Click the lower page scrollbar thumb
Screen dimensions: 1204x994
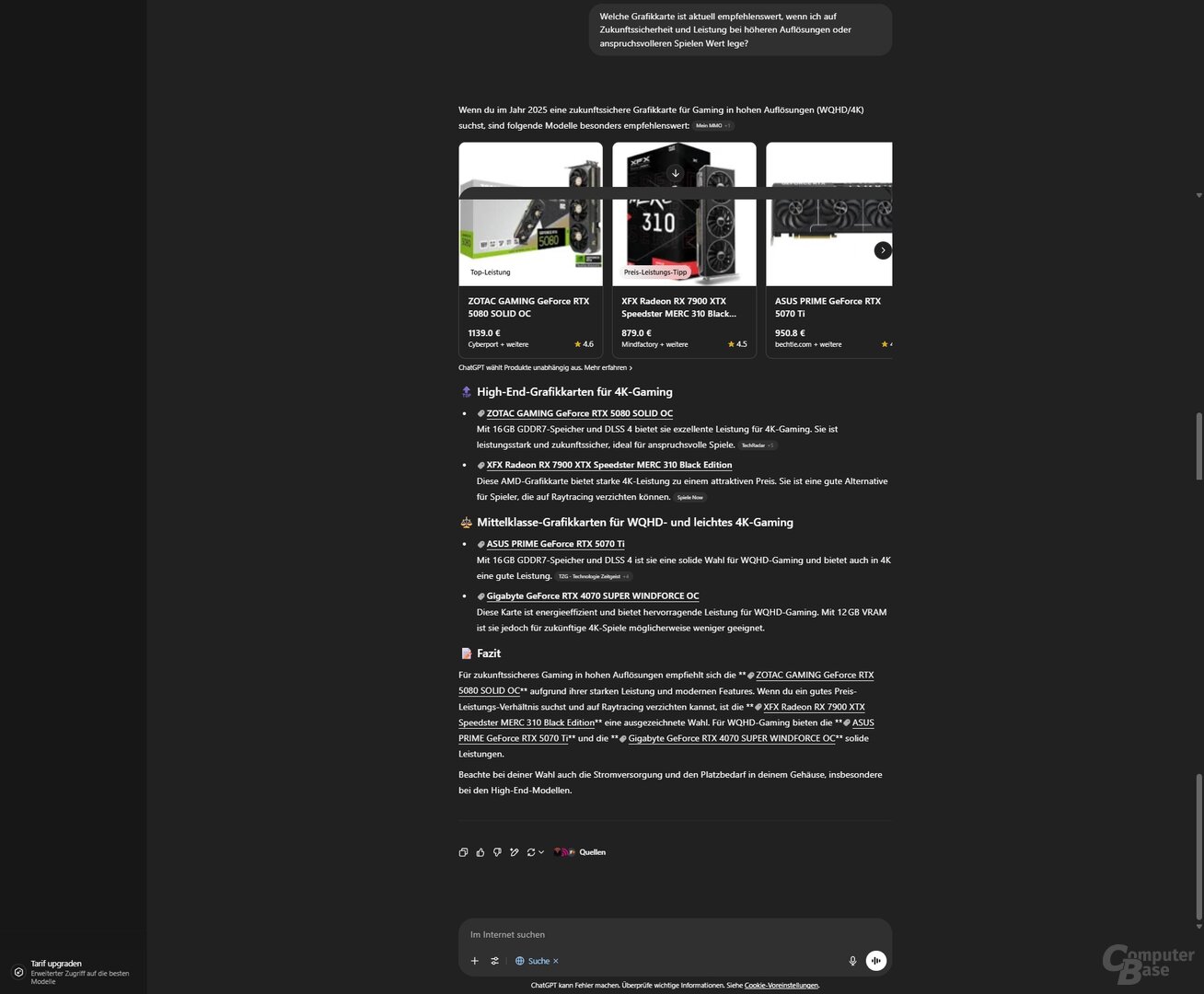[x=1198, y=846]
